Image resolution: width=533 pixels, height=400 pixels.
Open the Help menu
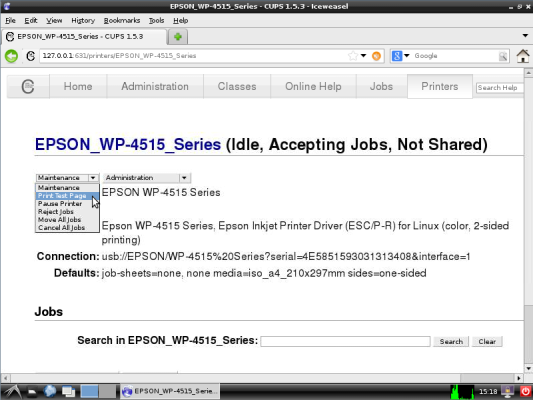pos(180,21)
